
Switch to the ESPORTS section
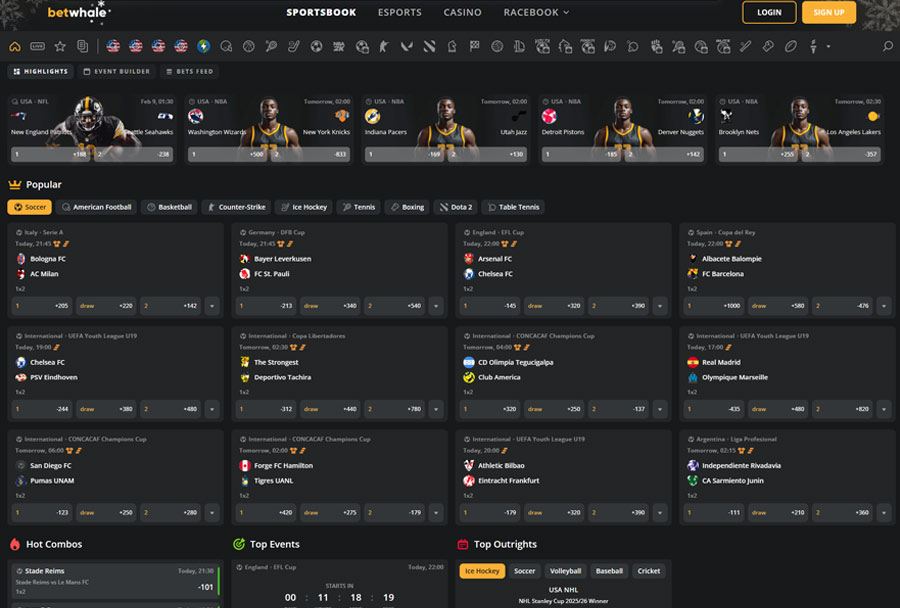click(399, 13)
